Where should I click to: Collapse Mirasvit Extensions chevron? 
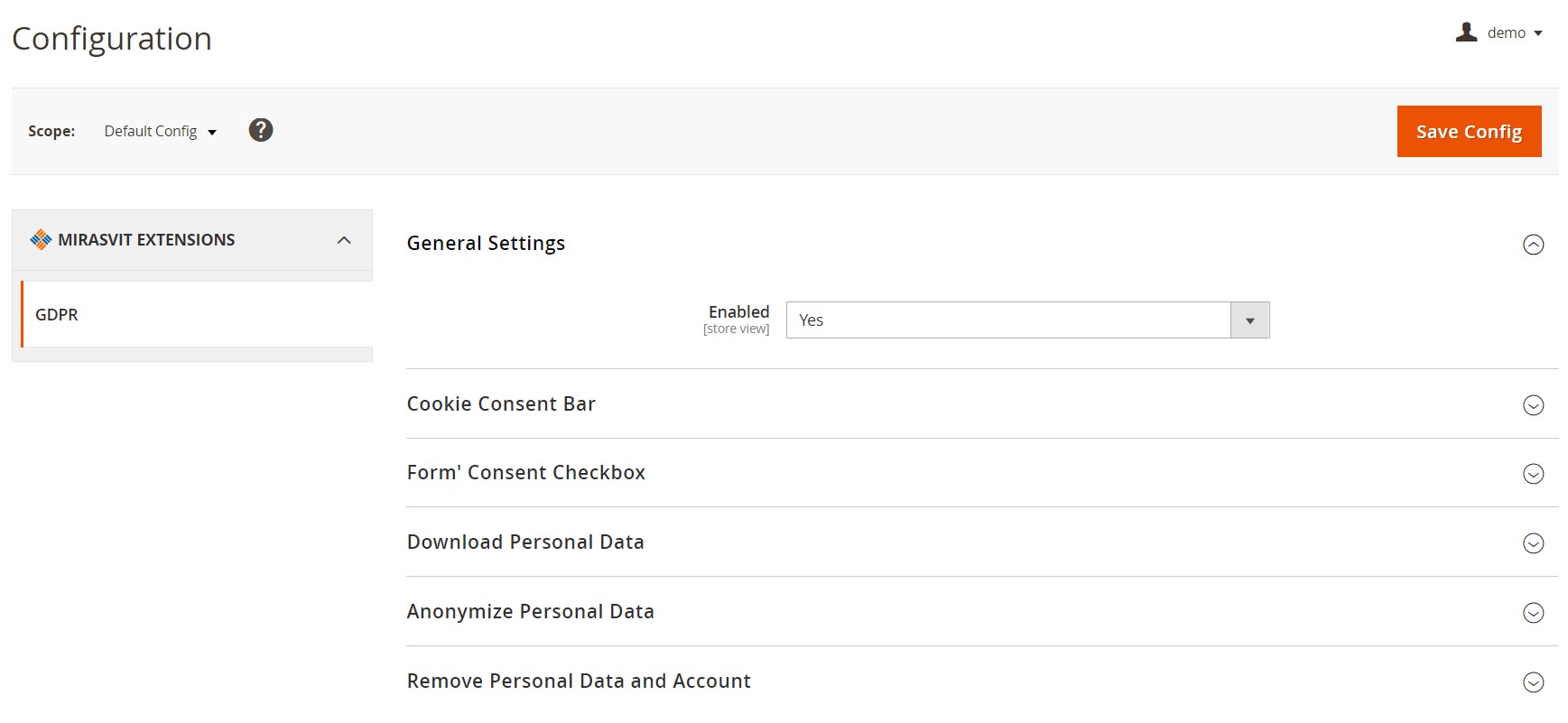(x=344, y=240)
